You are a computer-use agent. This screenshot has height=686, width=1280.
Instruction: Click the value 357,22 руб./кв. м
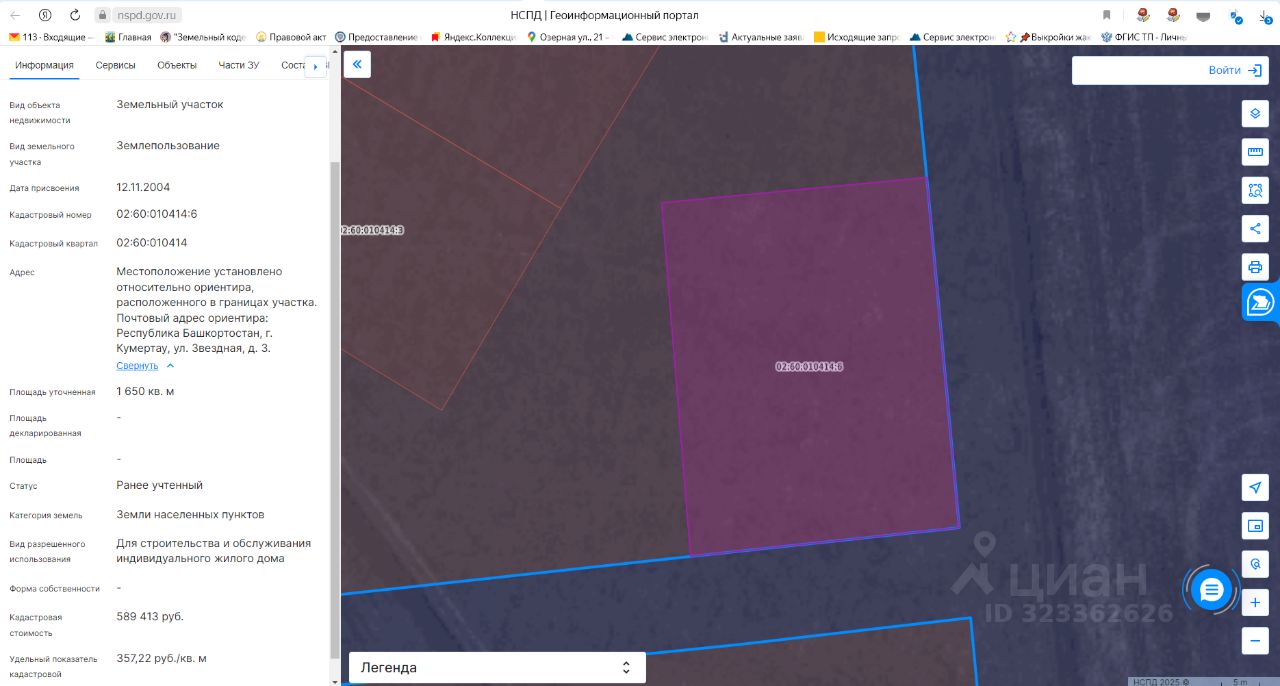pos(162,658)
